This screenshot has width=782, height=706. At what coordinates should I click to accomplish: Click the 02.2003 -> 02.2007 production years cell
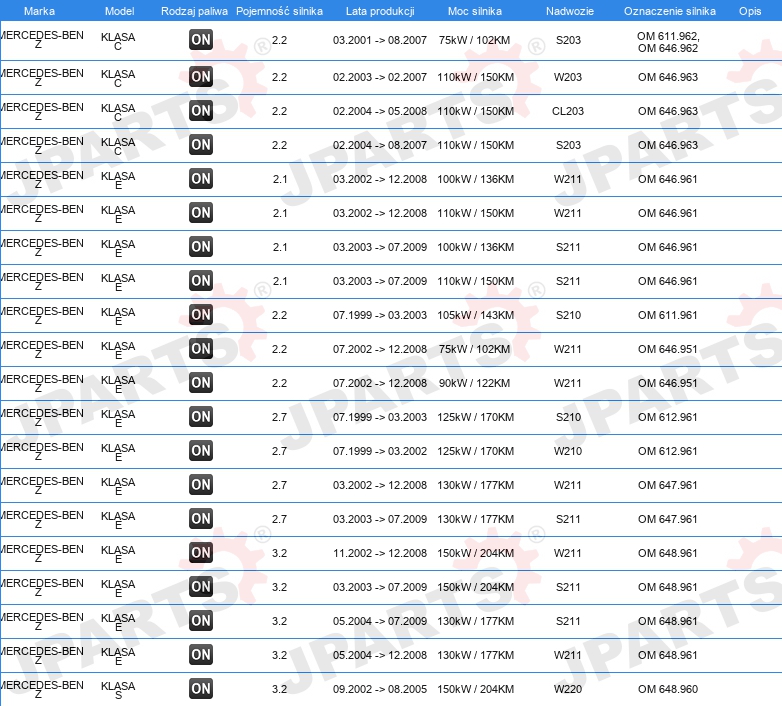(380, 77)
